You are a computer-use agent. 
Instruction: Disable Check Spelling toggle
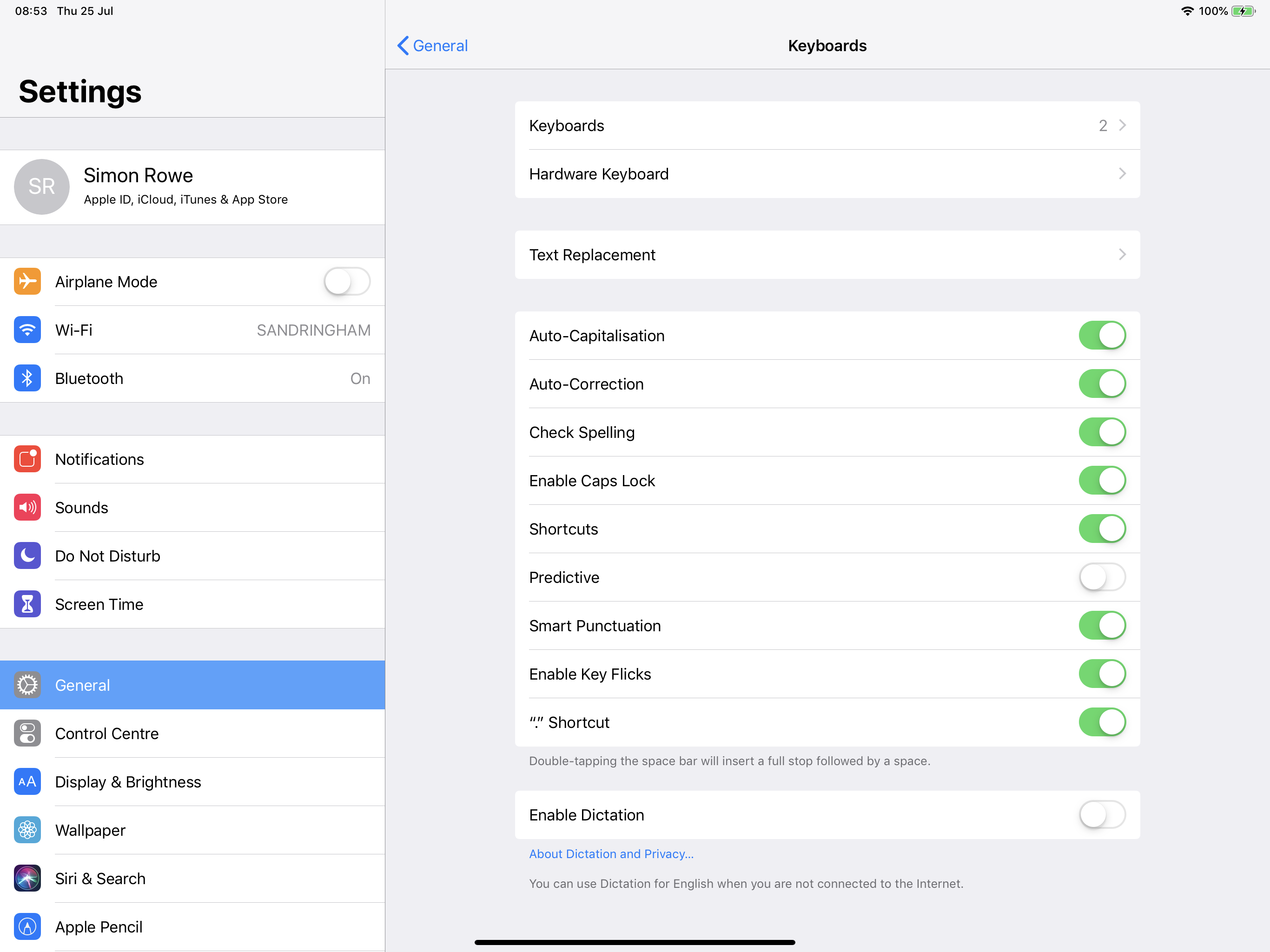(x=1102, y=432)
